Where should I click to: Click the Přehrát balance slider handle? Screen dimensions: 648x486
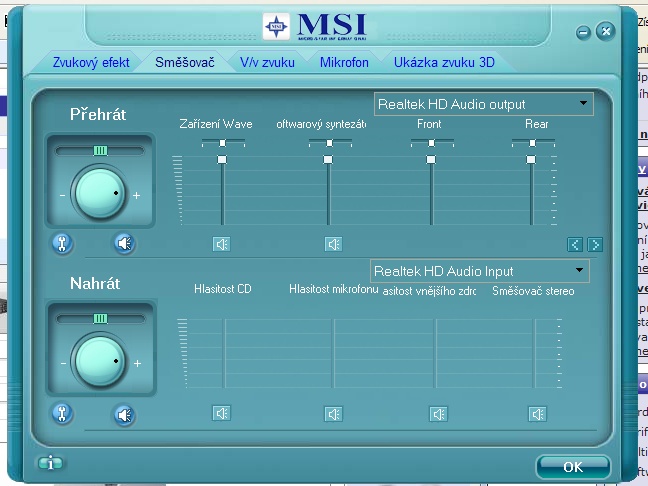[100, 150]
